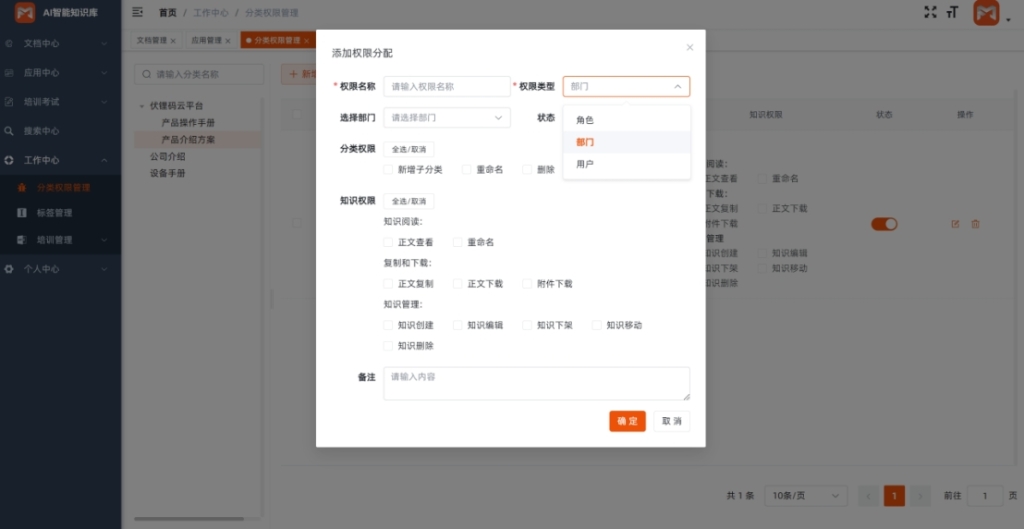Select 用户 from the dropdown list
1024x529 pixels.
[627, 164]
